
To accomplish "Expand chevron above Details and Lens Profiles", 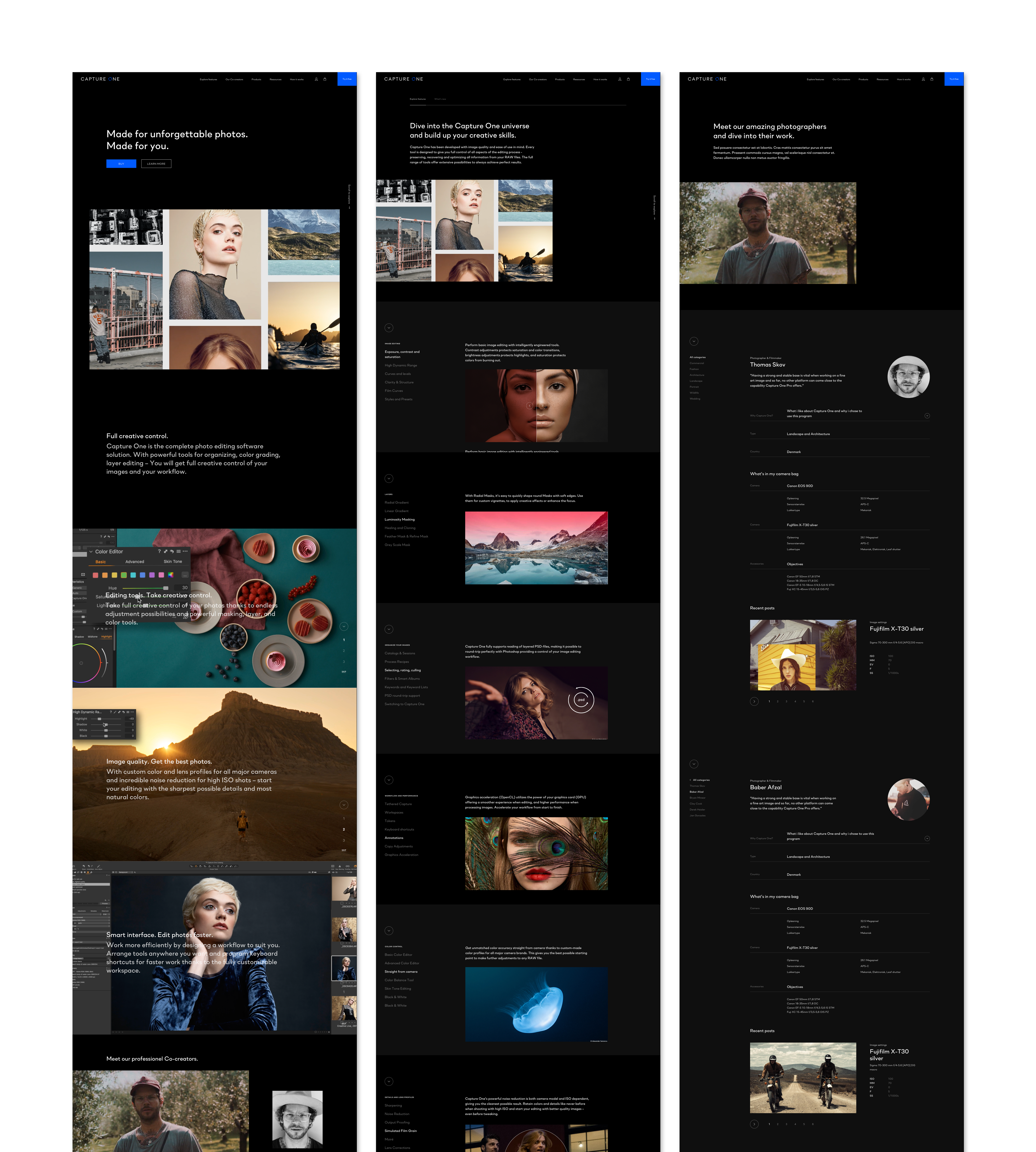I will tap(389, 1081).
